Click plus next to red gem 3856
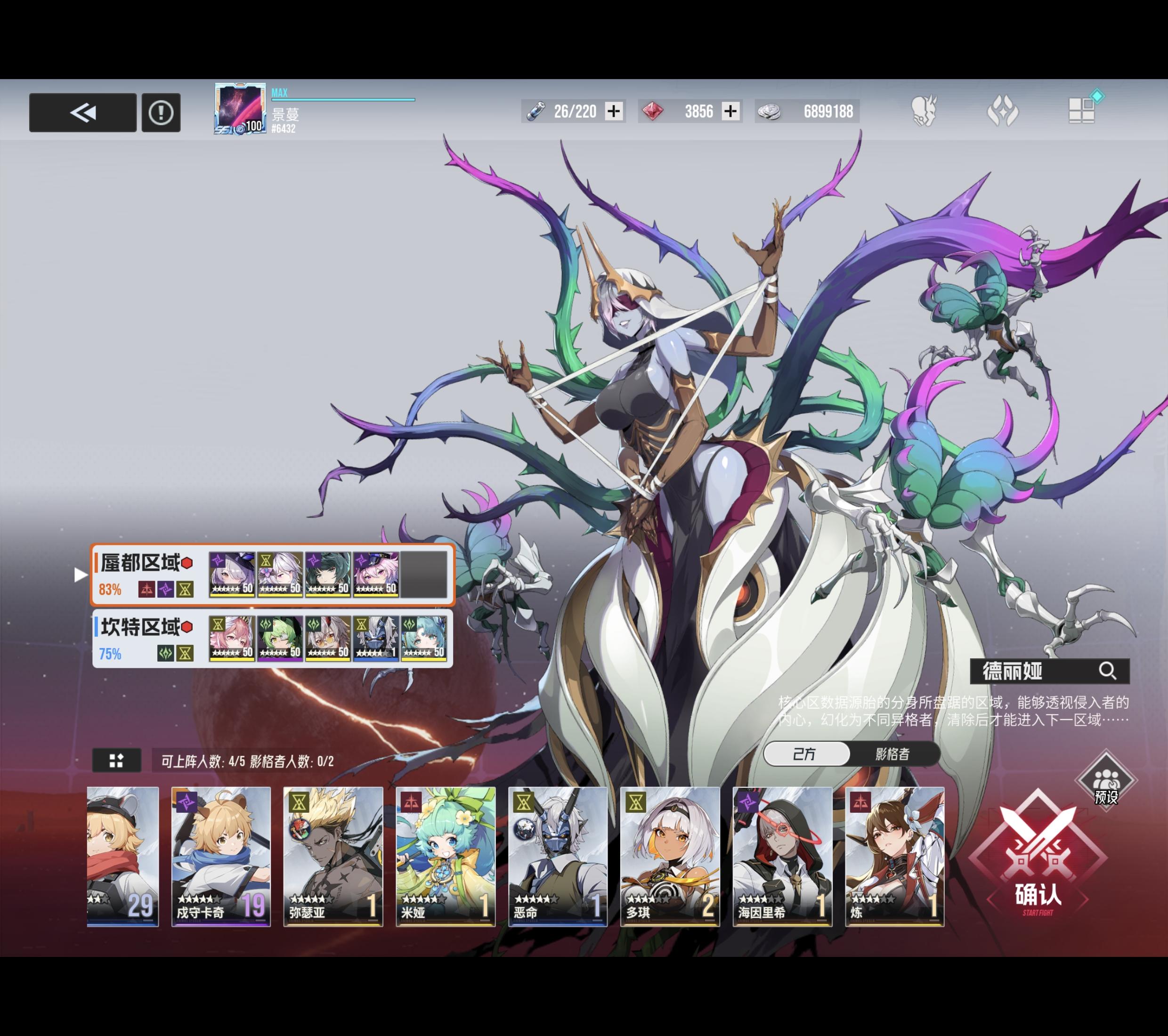The width and height of the screenshot is (1168, 1036). tap(730, 111)
